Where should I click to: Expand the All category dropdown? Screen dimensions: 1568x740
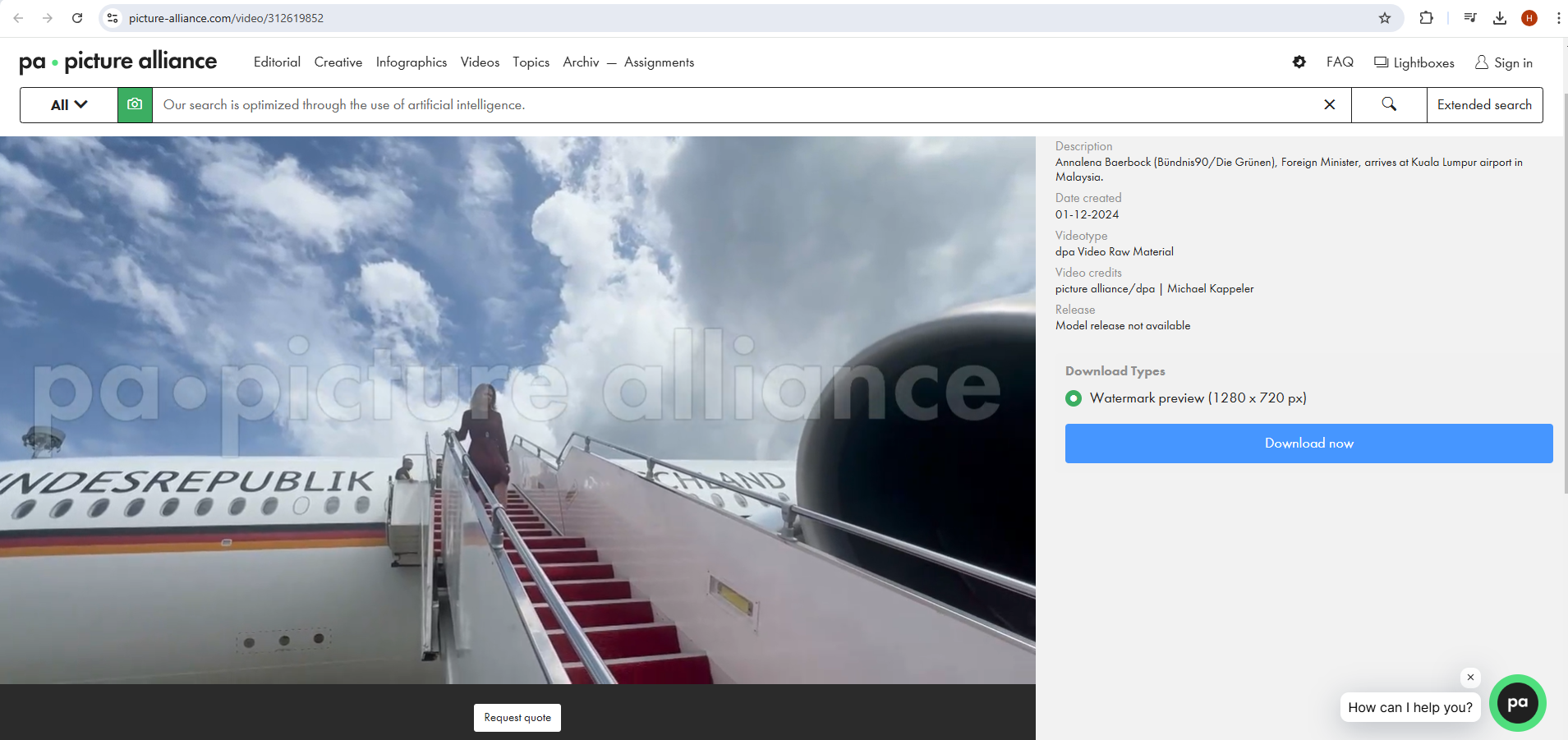click(69, 105)
